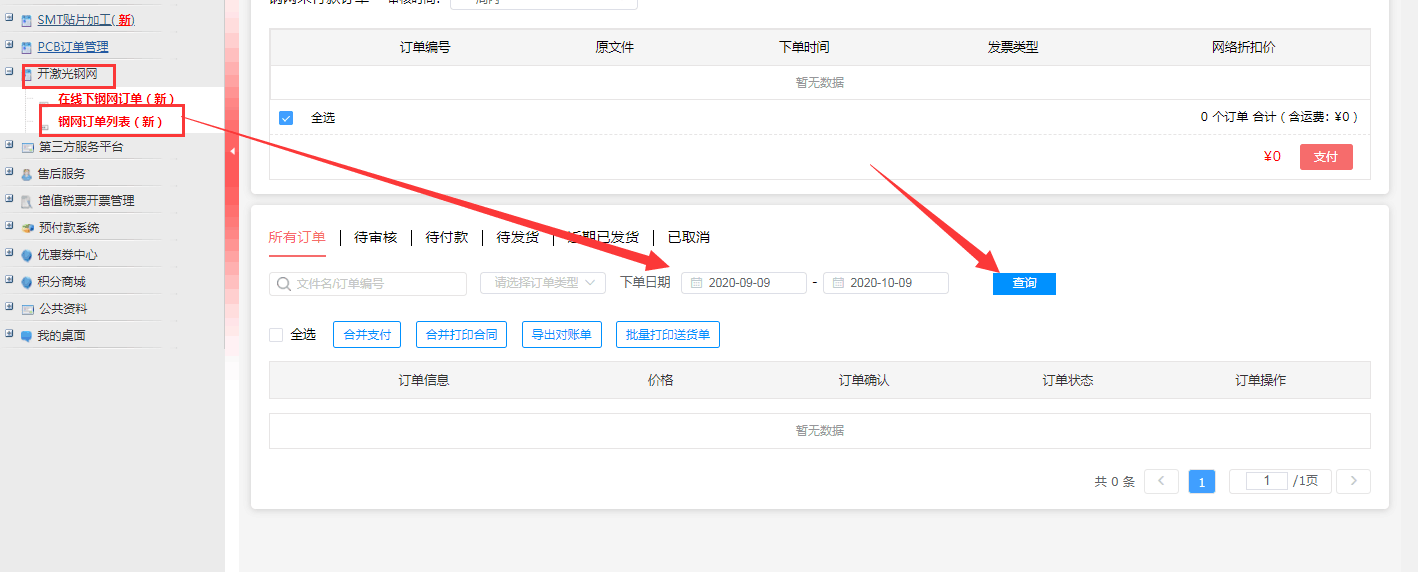Check the 全选 checkbox beside 合并支付
This screenshot has width=1419, height=572.
276,335
